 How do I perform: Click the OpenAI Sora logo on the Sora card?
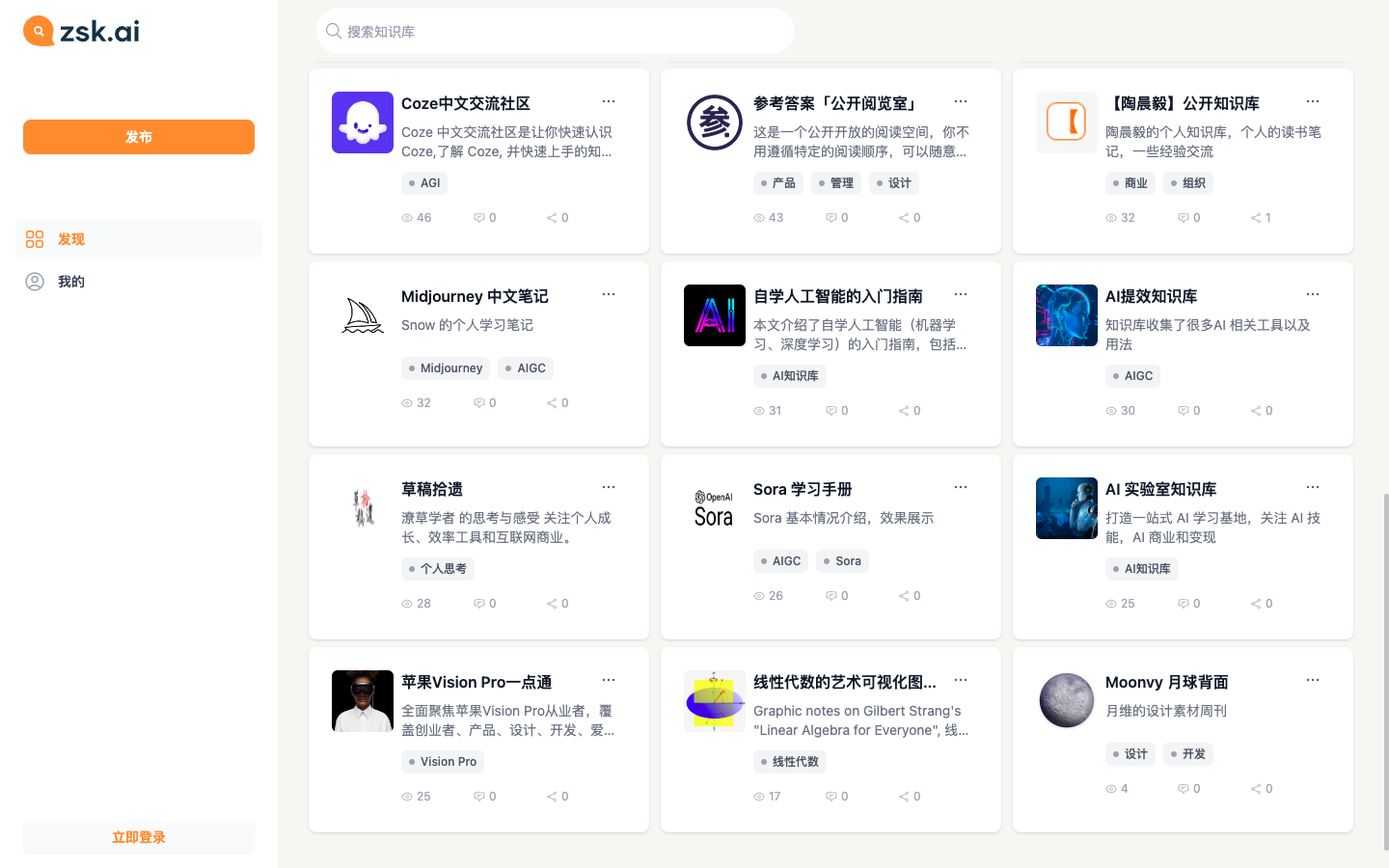click(x=714, y=506)
